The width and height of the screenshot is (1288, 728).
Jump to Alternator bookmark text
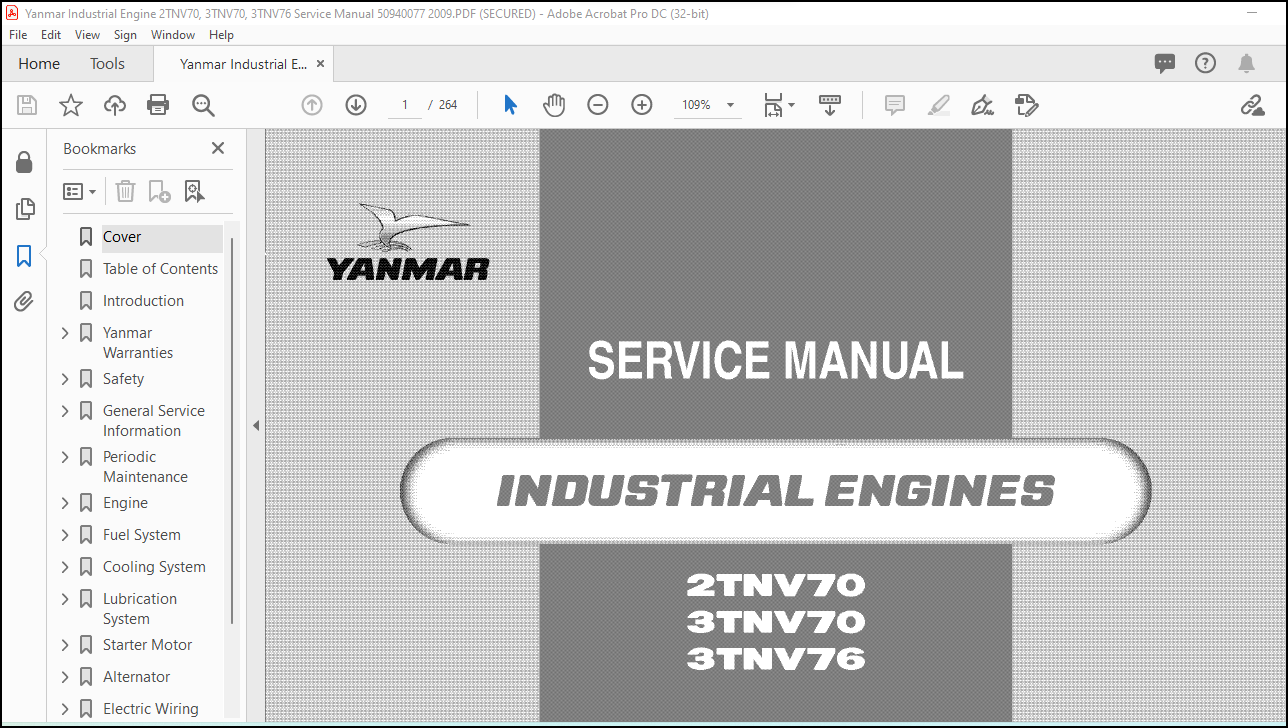136,677
